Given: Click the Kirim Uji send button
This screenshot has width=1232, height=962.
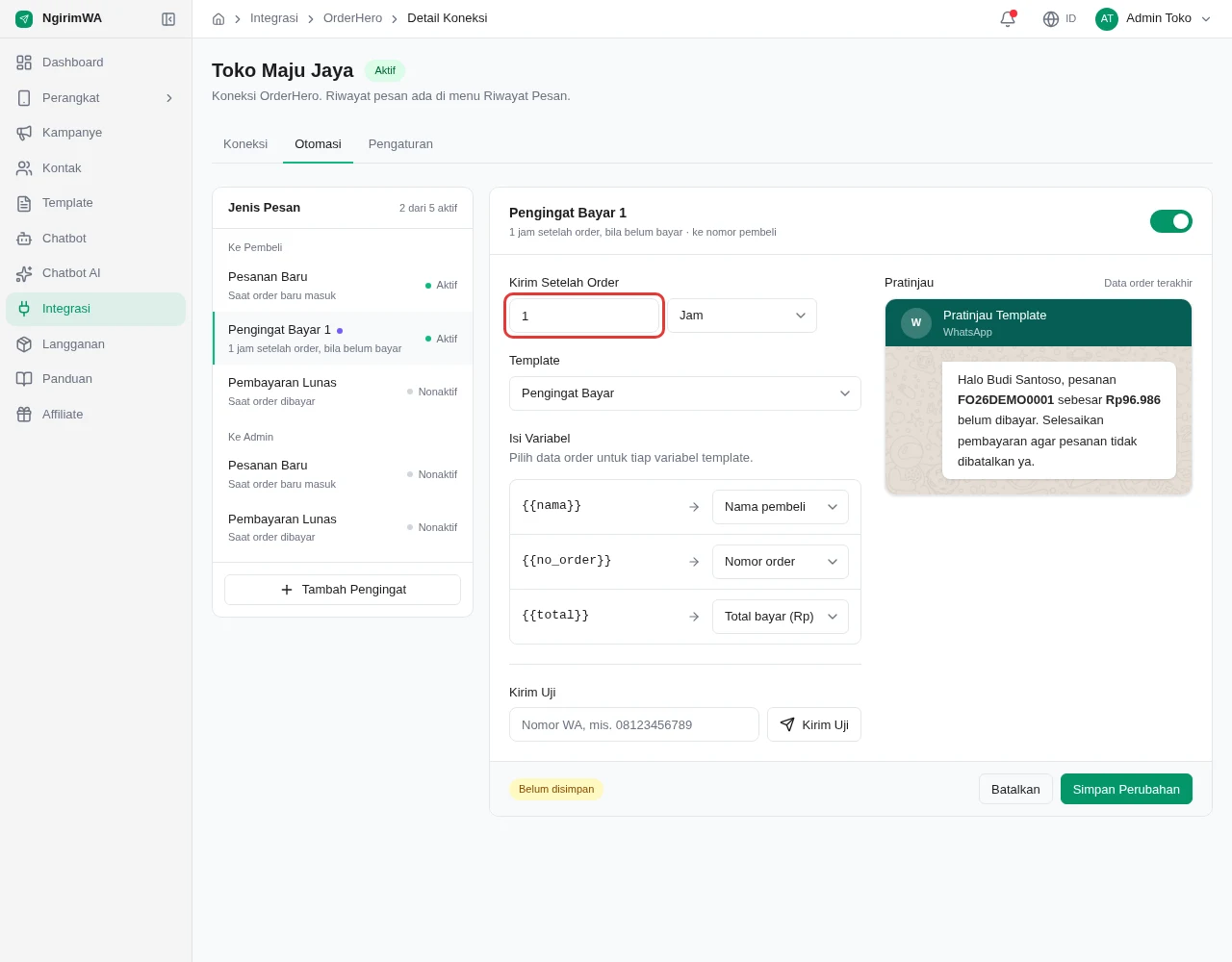Looking at the screenshot, I should tap(814, 724).
